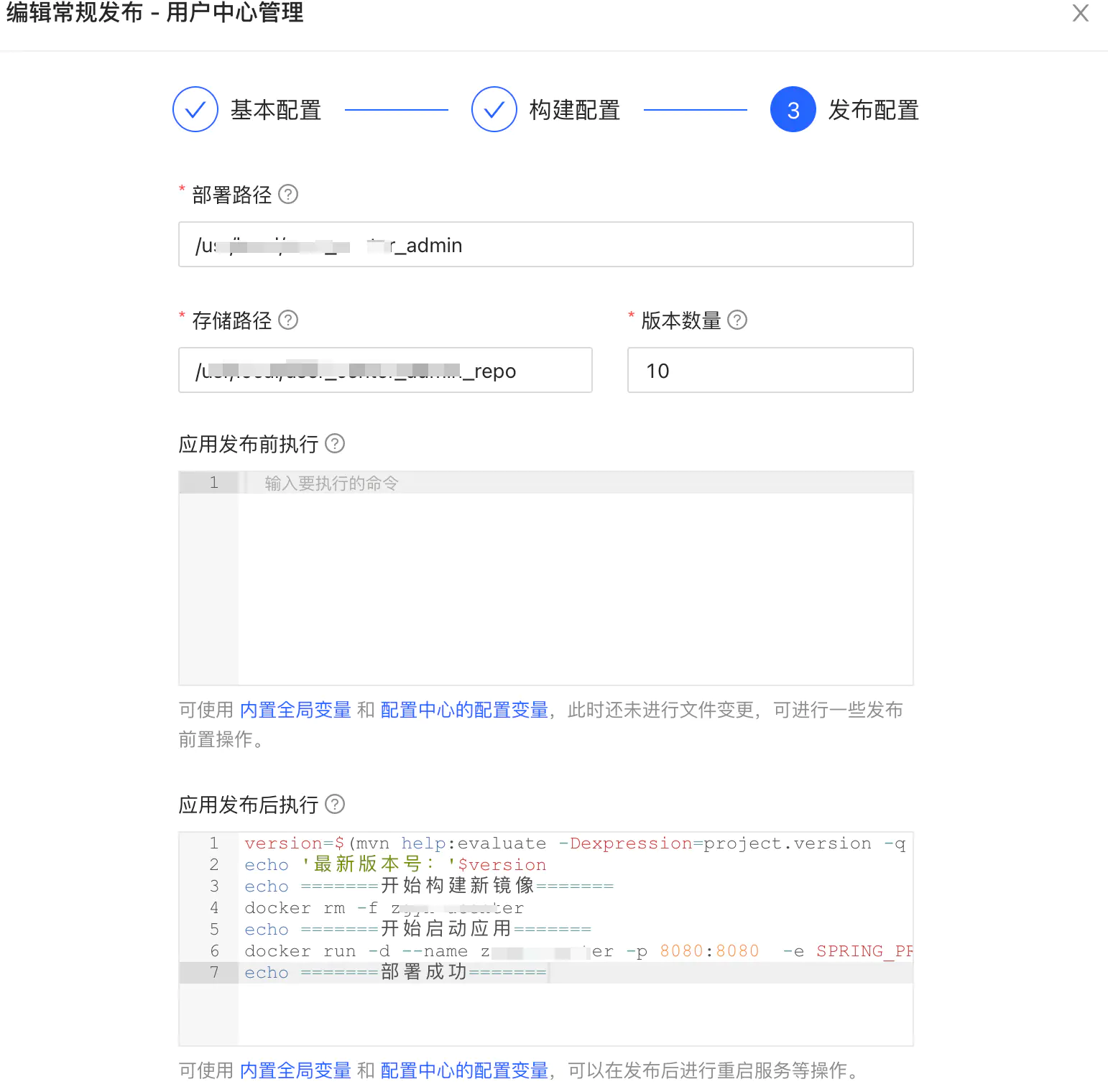Click help icon beside 存储路径 label
The height and width of the screenshot is (1092, 1108).
point(288,320)
